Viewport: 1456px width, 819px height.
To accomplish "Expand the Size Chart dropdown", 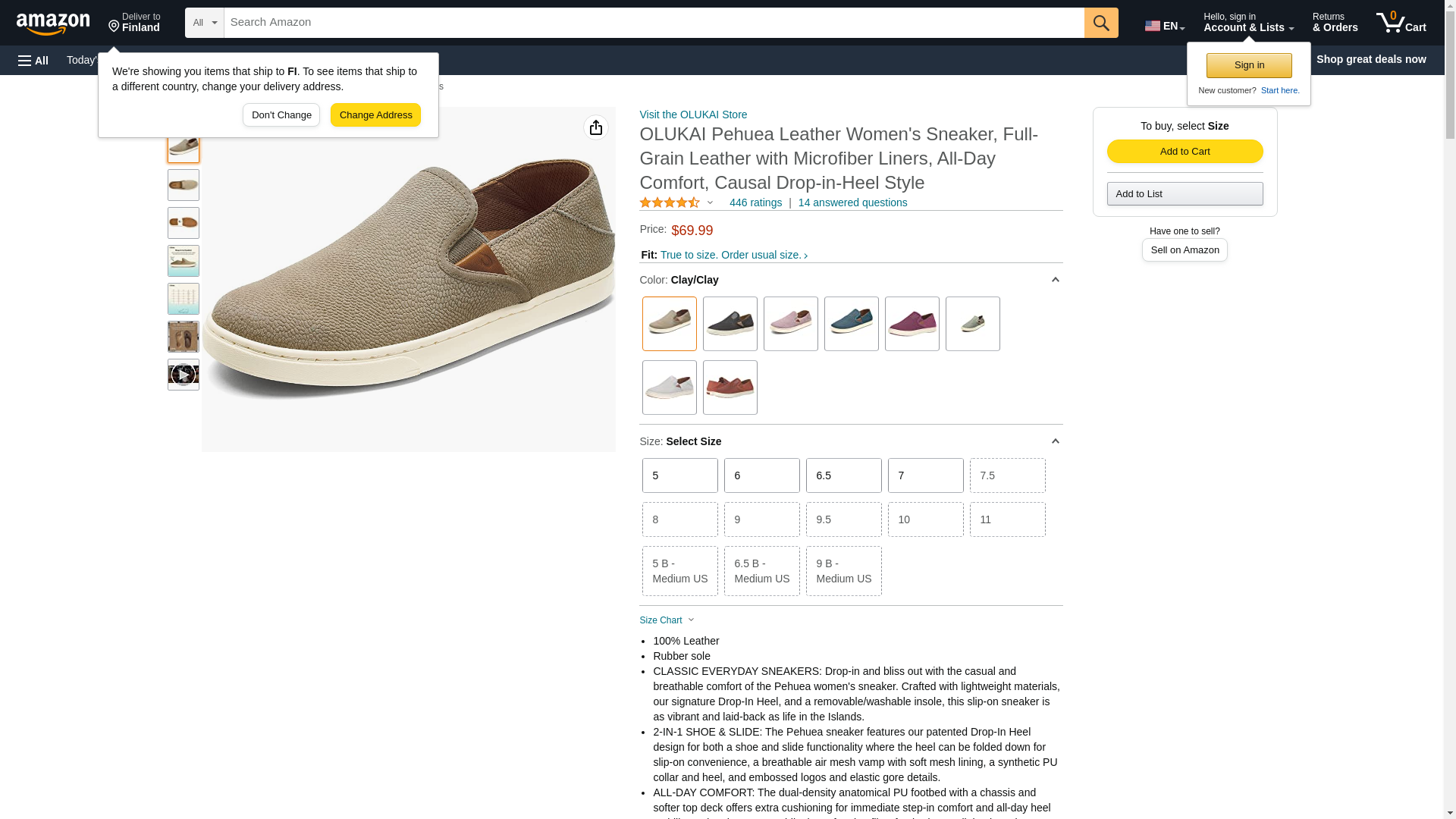I will [x=667, y=620].
